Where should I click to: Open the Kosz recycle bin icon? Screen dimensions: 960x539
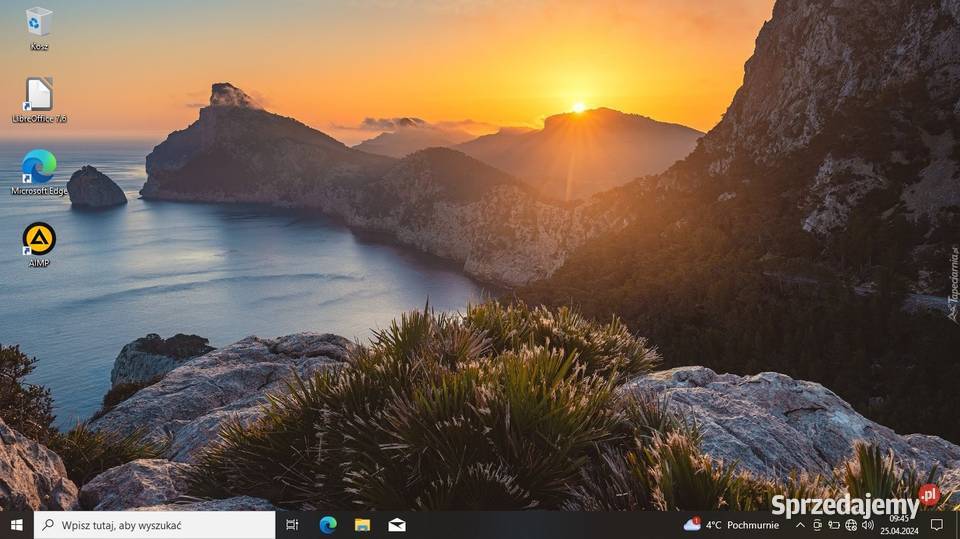39,28
